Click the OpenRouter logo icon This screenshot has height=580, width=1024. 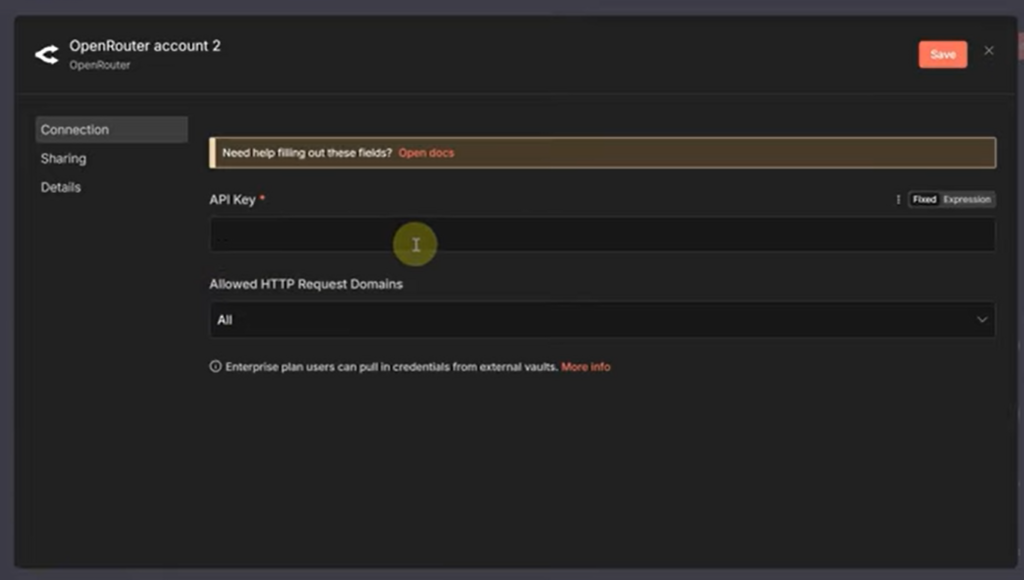pos(47,55)
